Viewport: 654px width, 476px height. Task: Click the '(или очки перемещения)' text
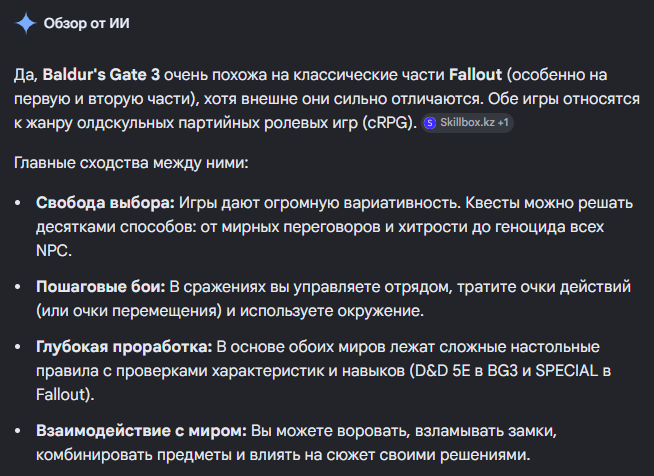pos(129,311)
